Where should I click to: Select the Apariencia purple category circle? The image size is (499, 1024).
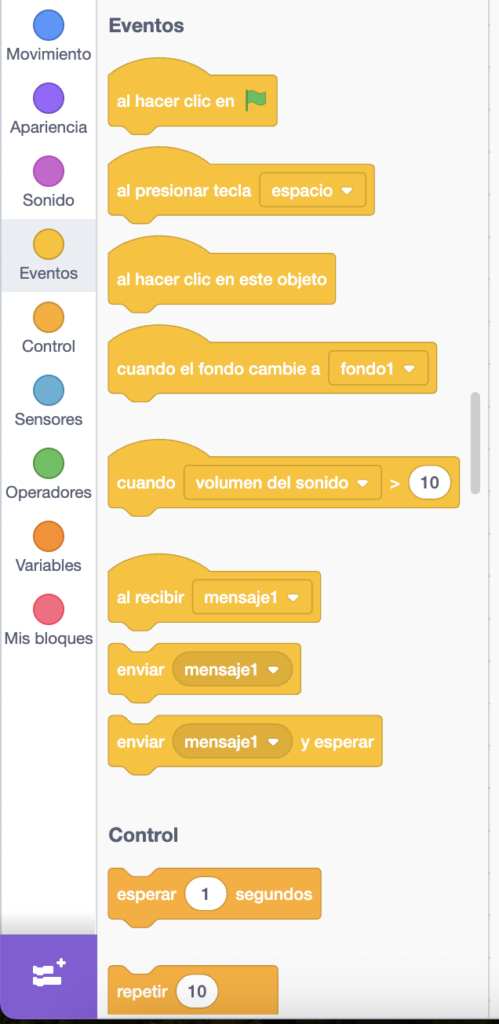tap(48, 99)
